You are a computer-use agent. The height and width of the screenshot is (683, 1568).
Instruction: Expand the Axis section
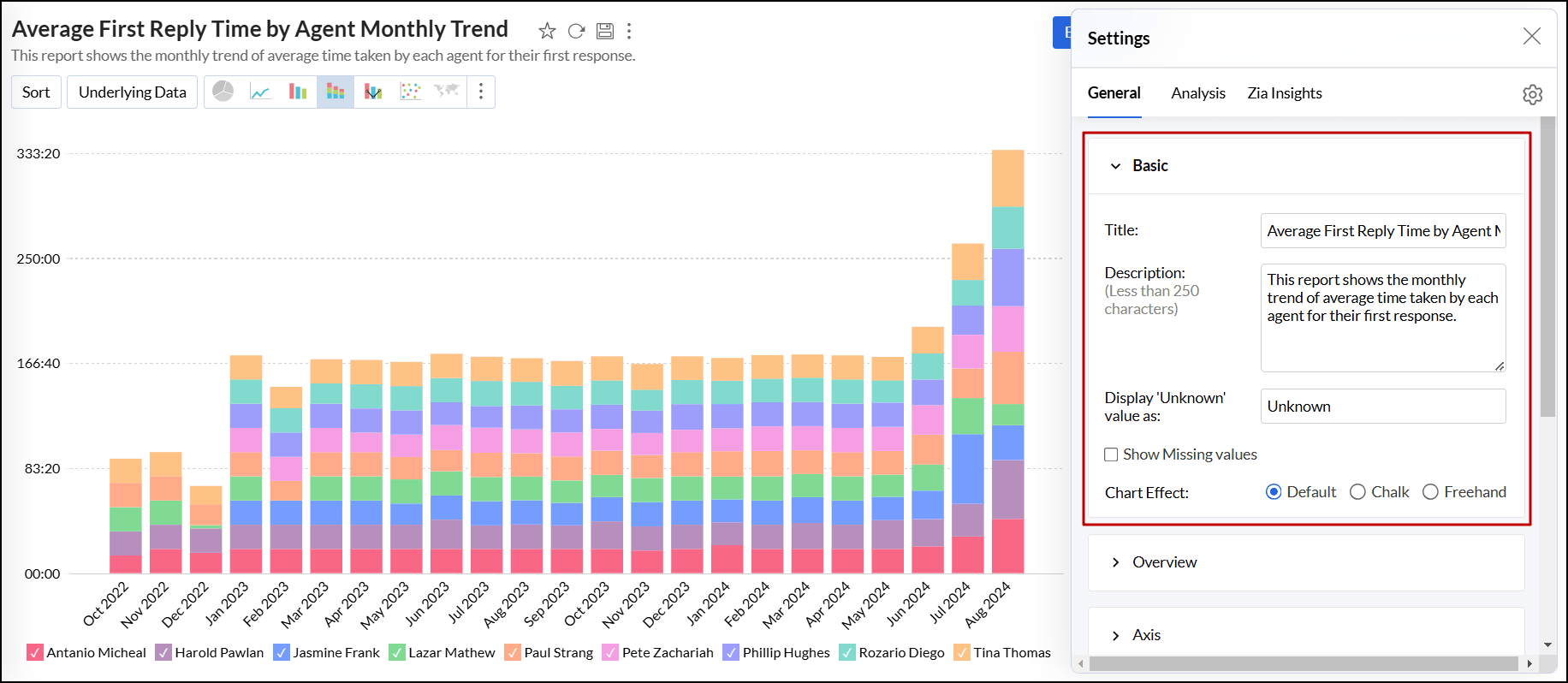pyautogui.click(x=1115, y=635)
